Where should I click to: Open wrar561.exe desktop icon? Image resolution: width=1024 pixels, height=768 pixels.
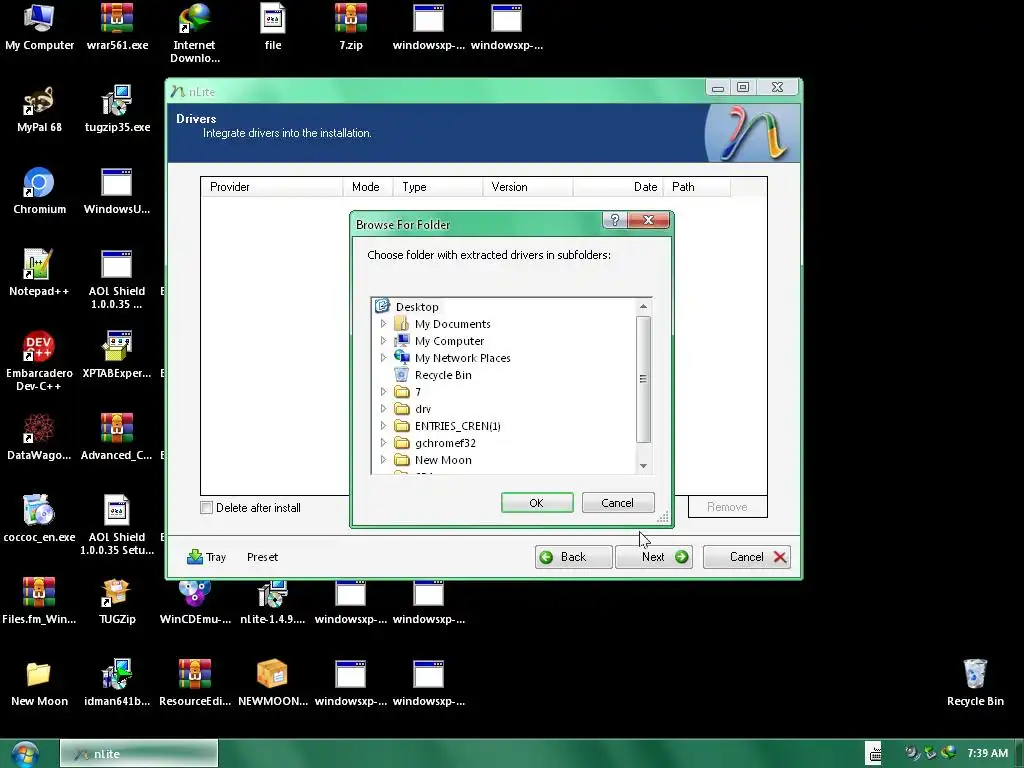click(118, 26)
